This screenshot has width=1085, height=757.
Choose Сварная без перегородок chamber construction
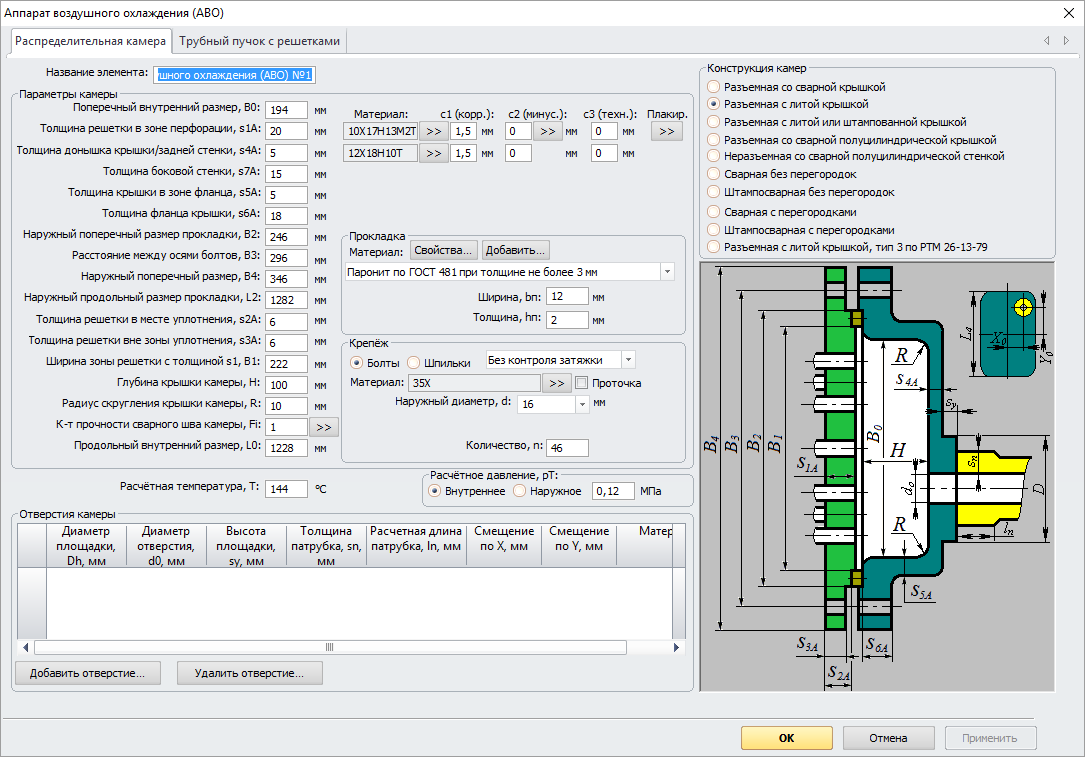pos(713,174)
